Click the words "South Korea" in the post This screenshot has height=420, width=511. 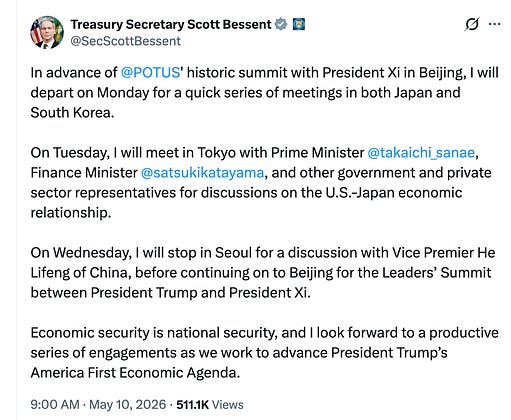[x=72, y=113]
